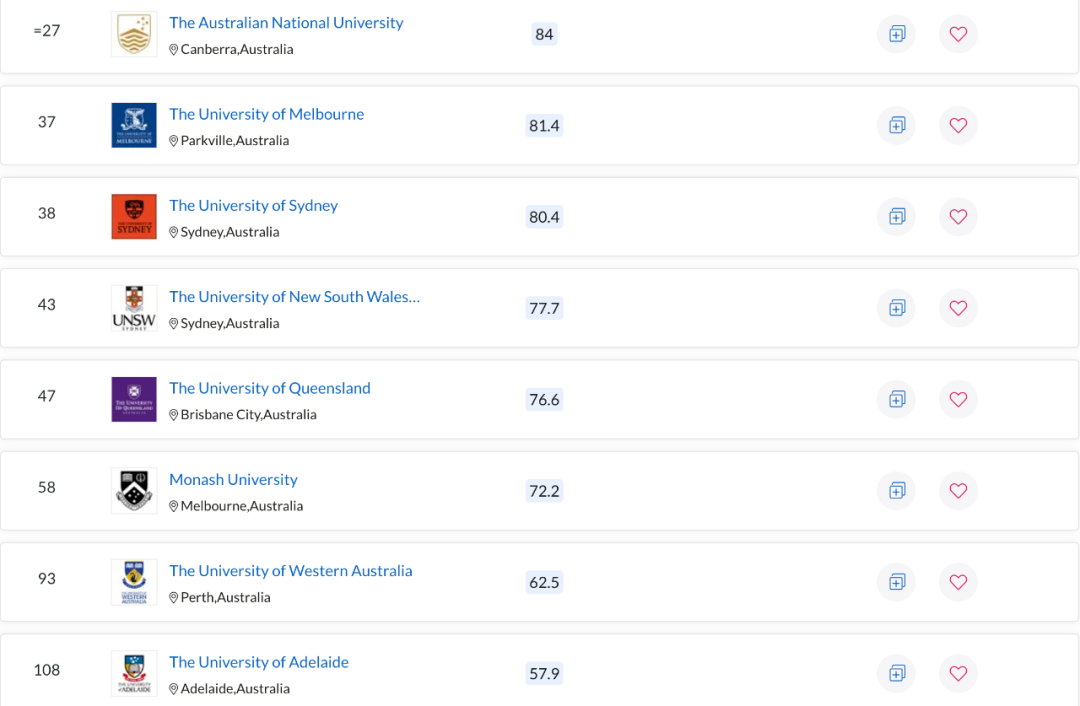Click the 80.4 overall score
The height and width of the screenshot is (706, 1080).
coord(544,217)
